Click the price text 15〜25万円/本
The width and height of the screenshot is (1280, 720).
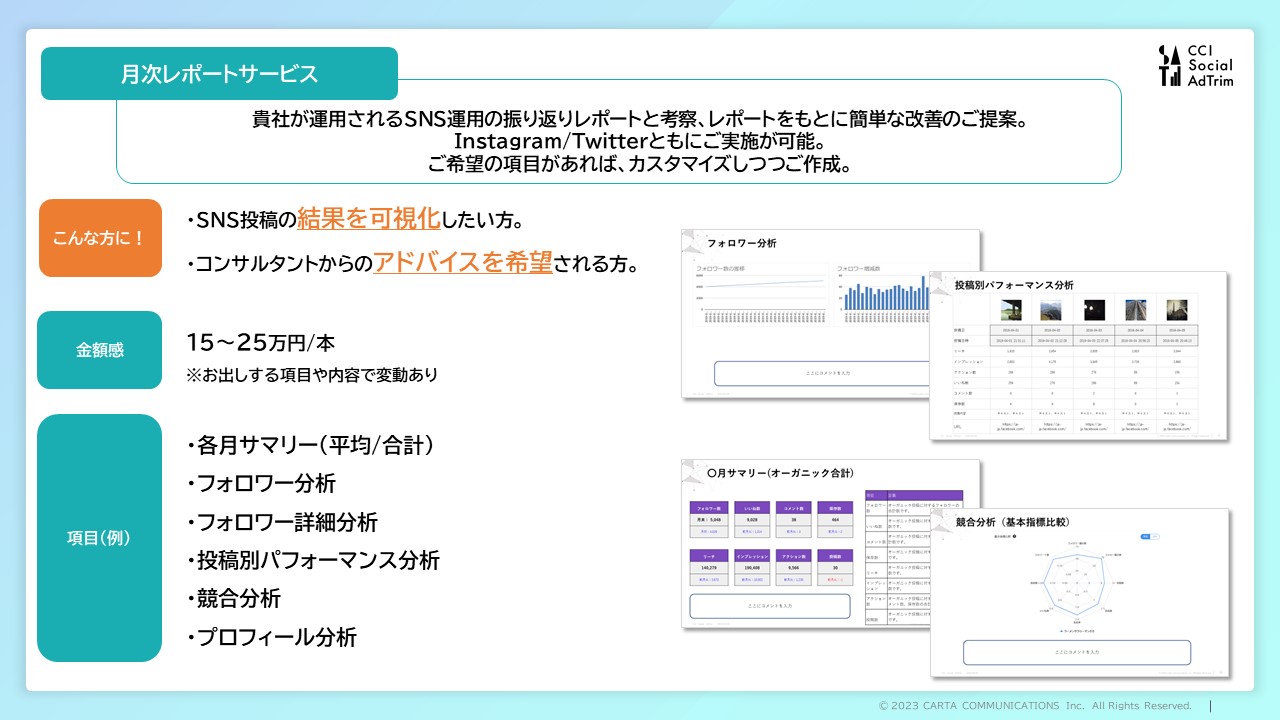260,343
